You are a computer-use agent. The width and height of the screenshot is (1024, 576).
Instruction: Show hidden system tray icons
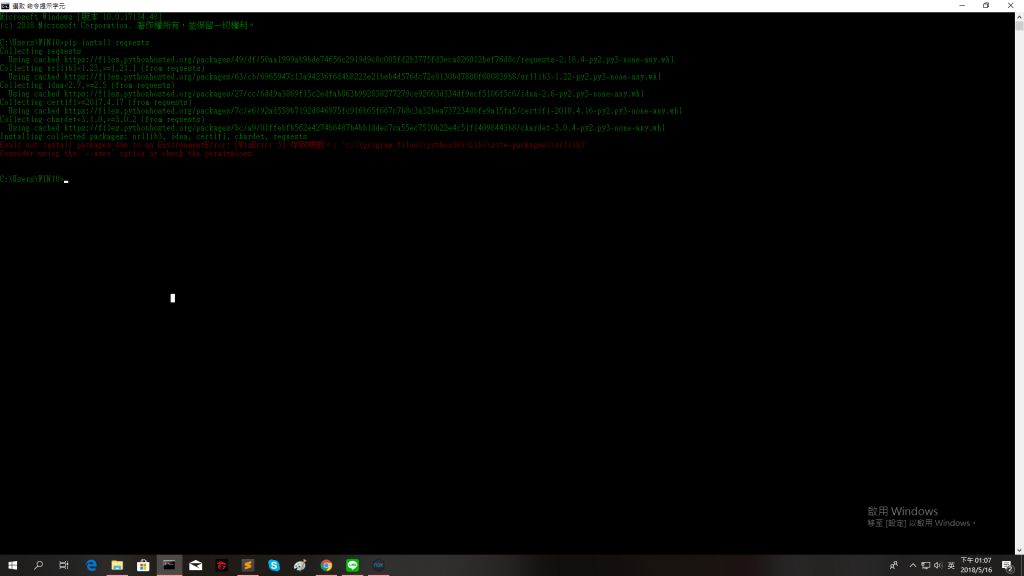click(912, 566)
